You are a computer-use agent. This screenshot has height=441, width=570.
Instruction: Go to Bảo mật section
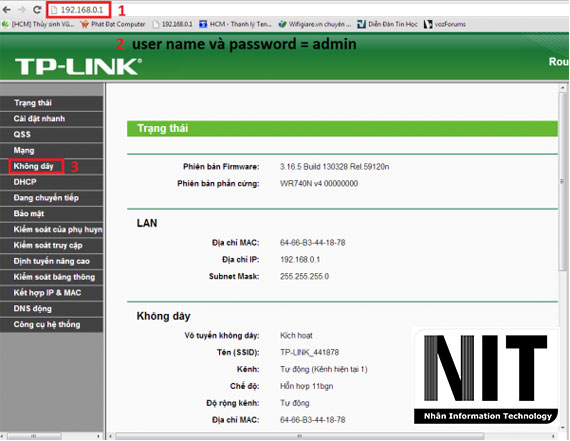click(51, 214)
